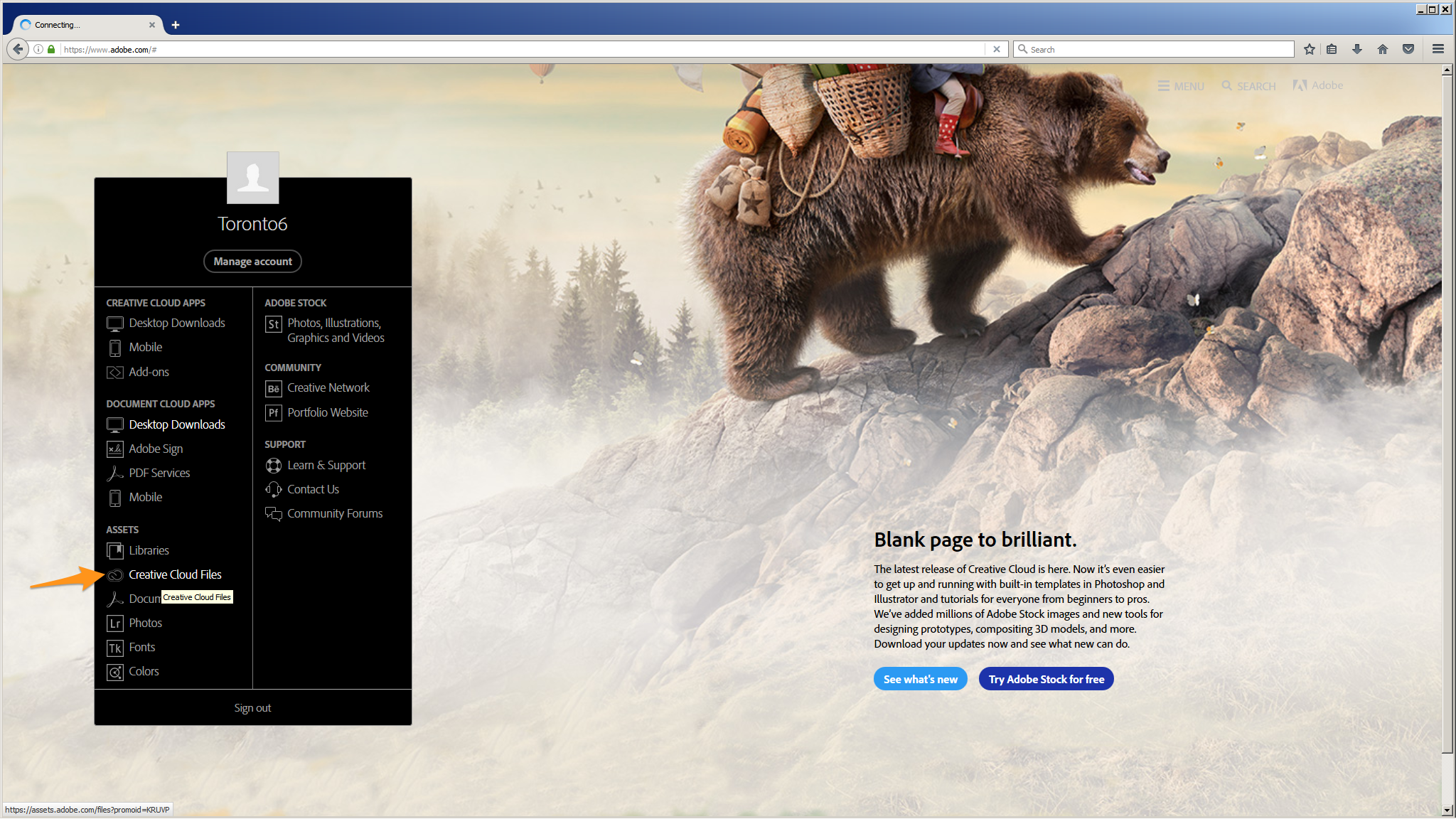This screenshot has width=1456, height=819.
Task: Click Sign out at panel bottom
Action: point(252,709)
